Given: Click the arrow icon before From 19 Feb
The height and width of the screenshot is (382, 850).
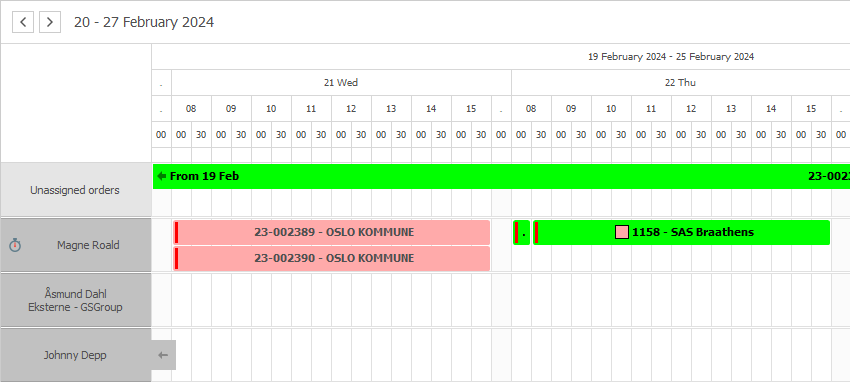Looking at the screenshot, I should [161, 176].
